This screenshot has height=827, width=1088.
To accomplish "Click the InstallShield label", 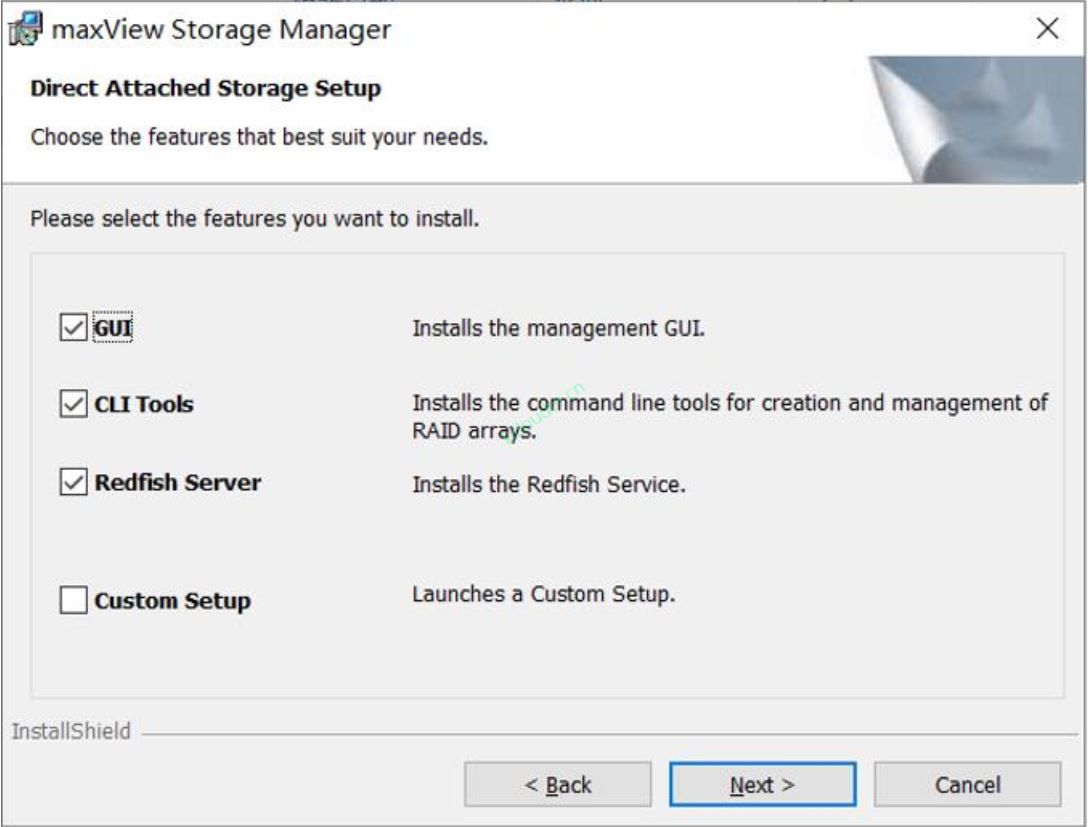I will coord(71,731).
